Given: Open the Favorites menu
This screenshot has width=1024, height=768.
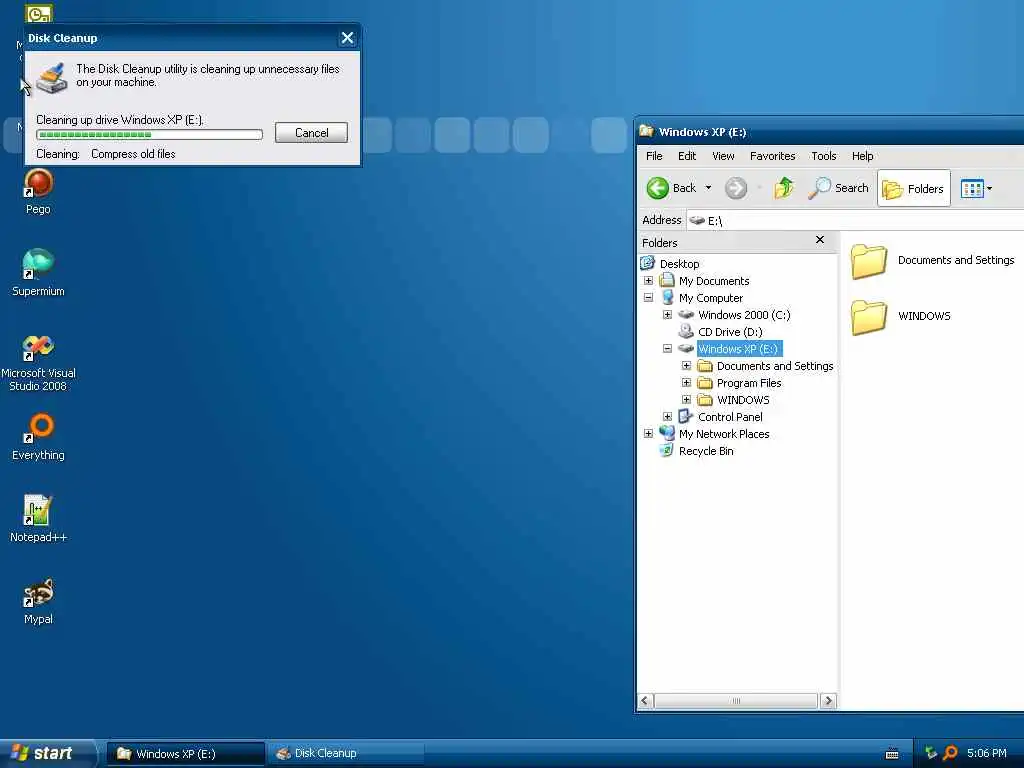Looking at the screenshot, I should (x=773, y=156).
